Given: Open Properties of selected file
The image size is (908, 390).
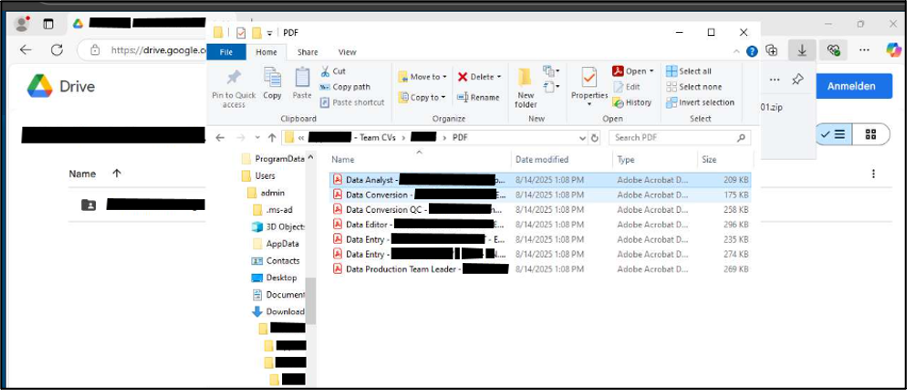Looking at the screenshot, I should (589, 86).
